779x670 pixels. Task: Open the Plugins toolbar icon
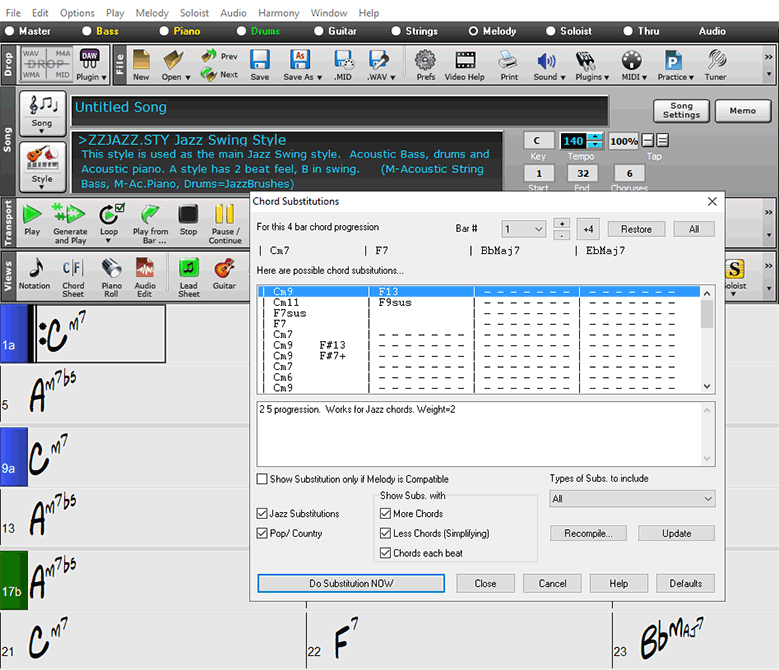pyautogui.click(x=586, y=61)
